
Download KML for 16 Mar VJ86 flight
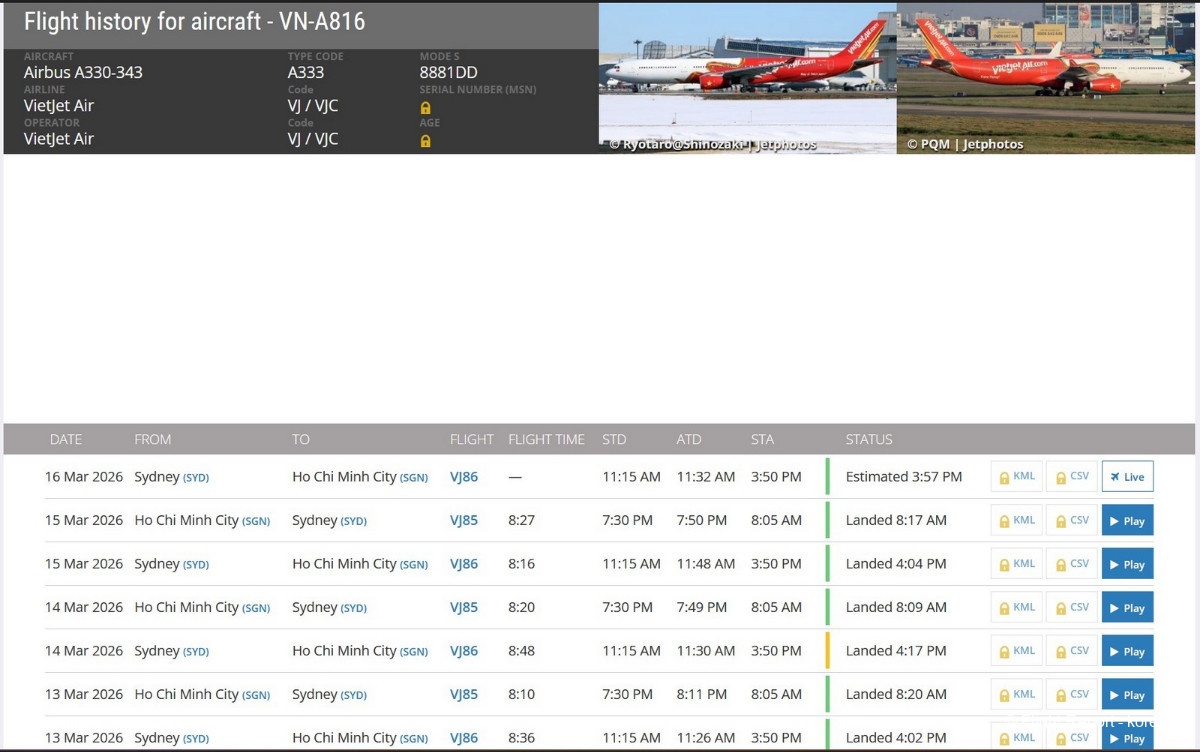coord(1017,477)
